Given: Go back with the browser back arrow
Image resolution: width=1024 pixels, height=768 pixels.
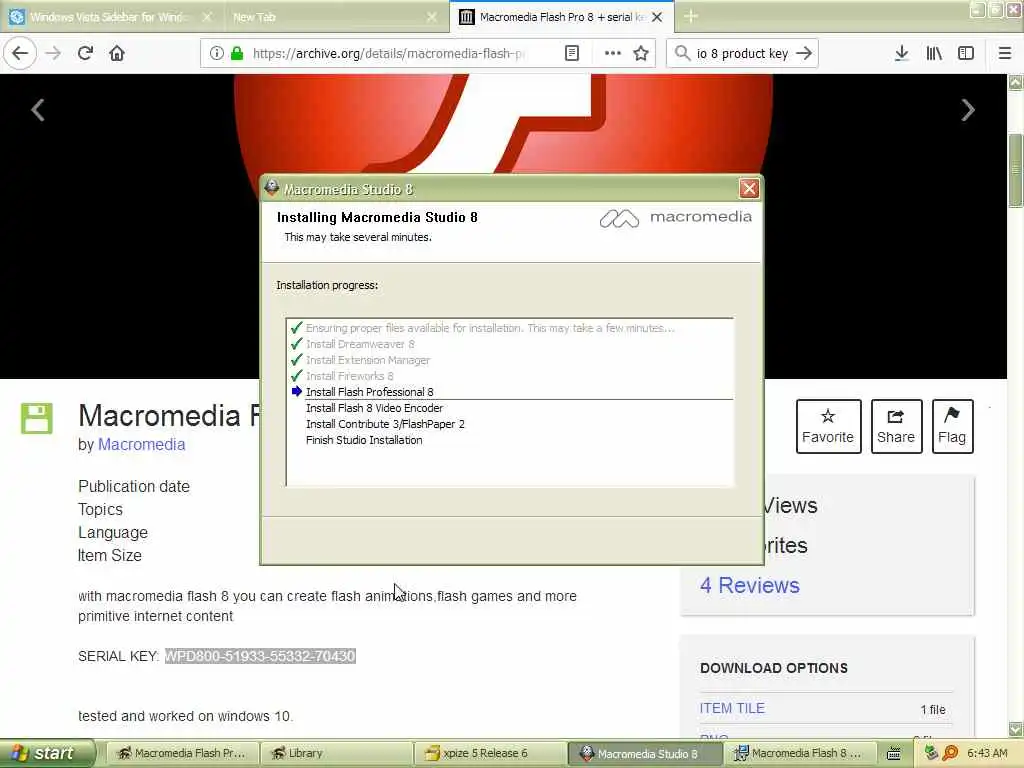Looking at the screenshot, I should point(20,53).
